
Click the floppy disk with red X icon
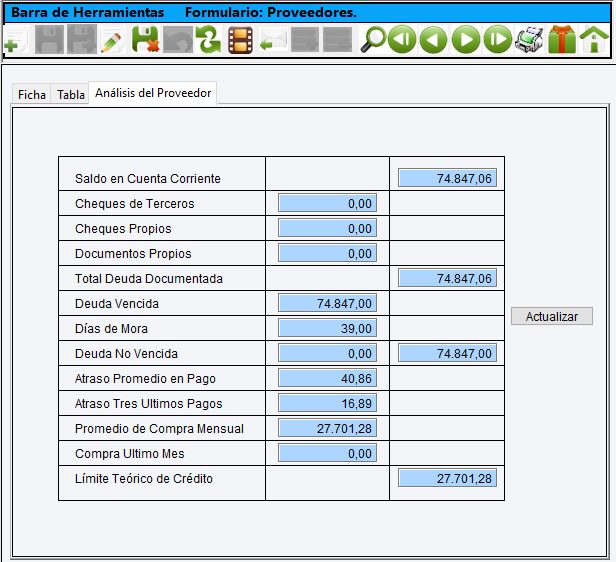pos(145,41)
